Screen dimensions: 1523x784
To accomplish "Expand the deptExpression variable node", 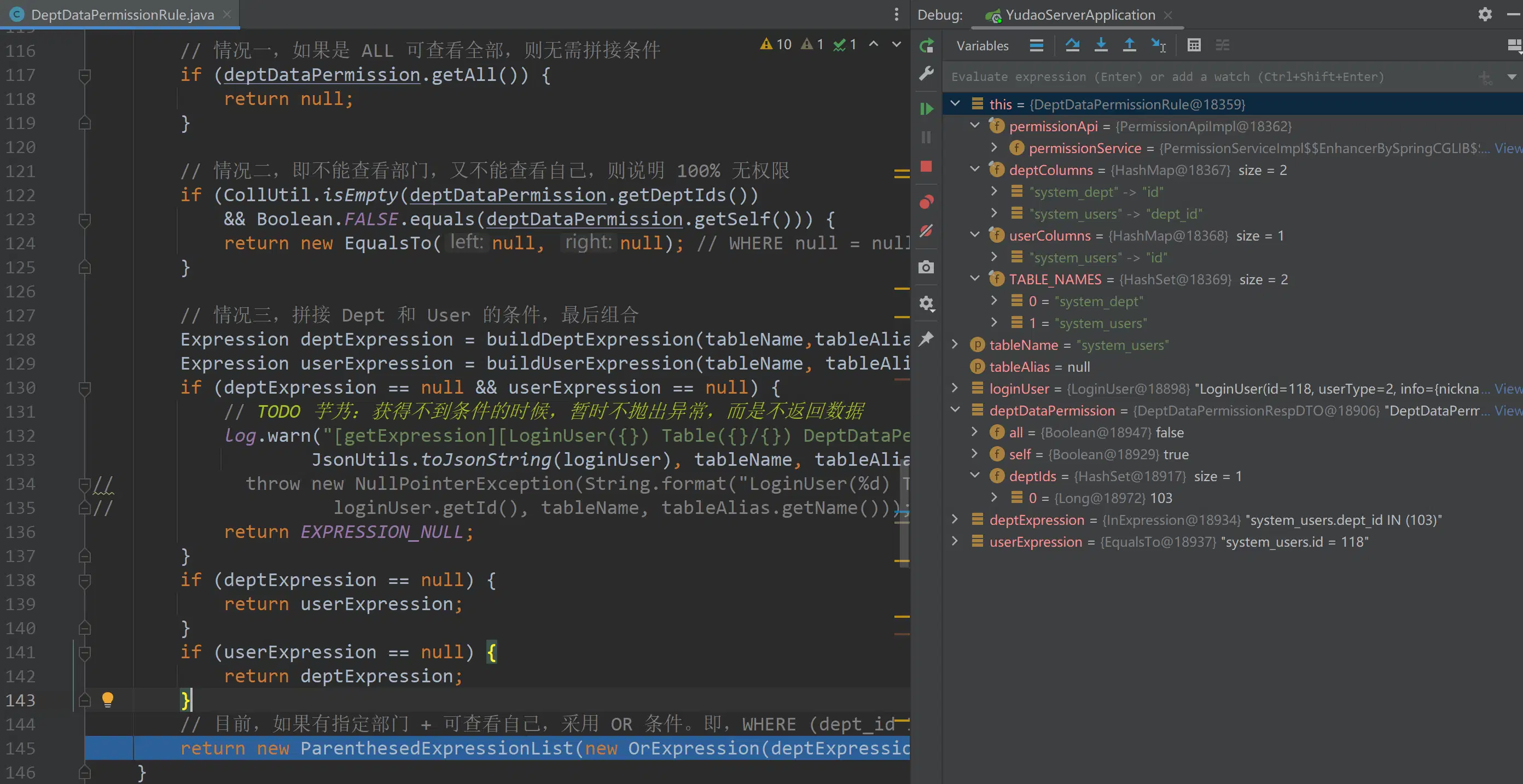I will (955, 519).
